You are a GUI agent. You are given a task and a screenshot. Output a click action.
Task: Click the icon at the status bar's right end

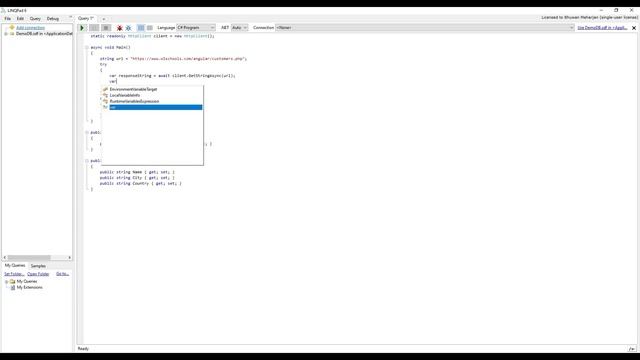[x=632, y=349]
